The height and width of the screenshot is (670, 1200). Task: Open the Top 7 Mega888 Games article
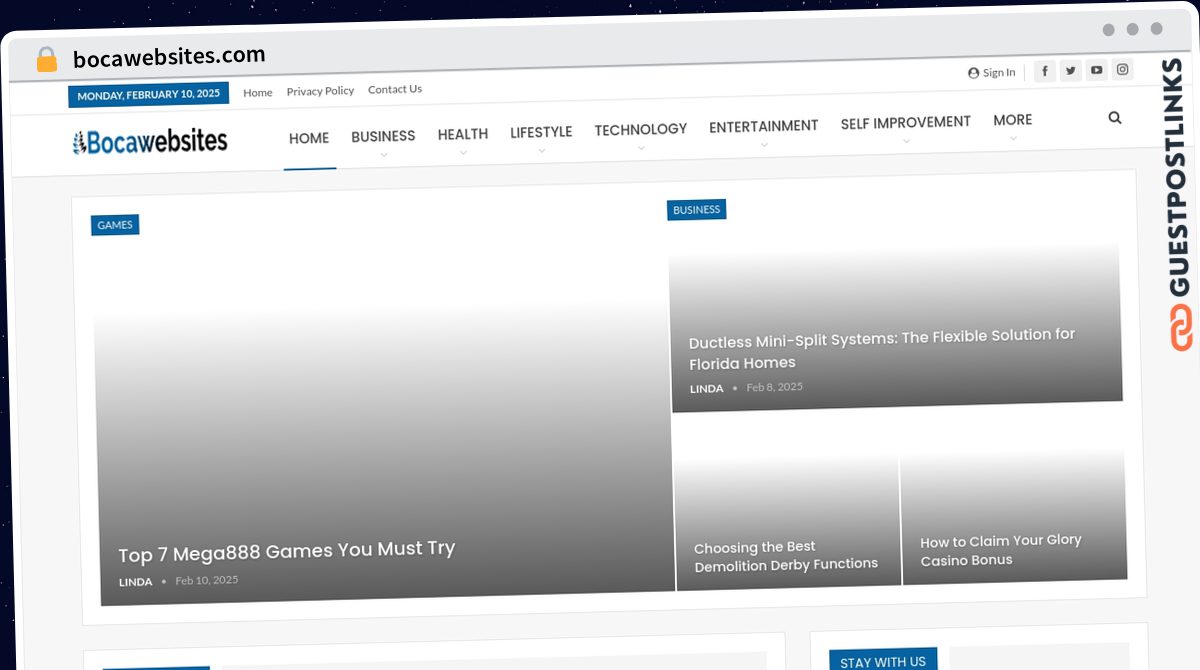click(x=287, y=551)
